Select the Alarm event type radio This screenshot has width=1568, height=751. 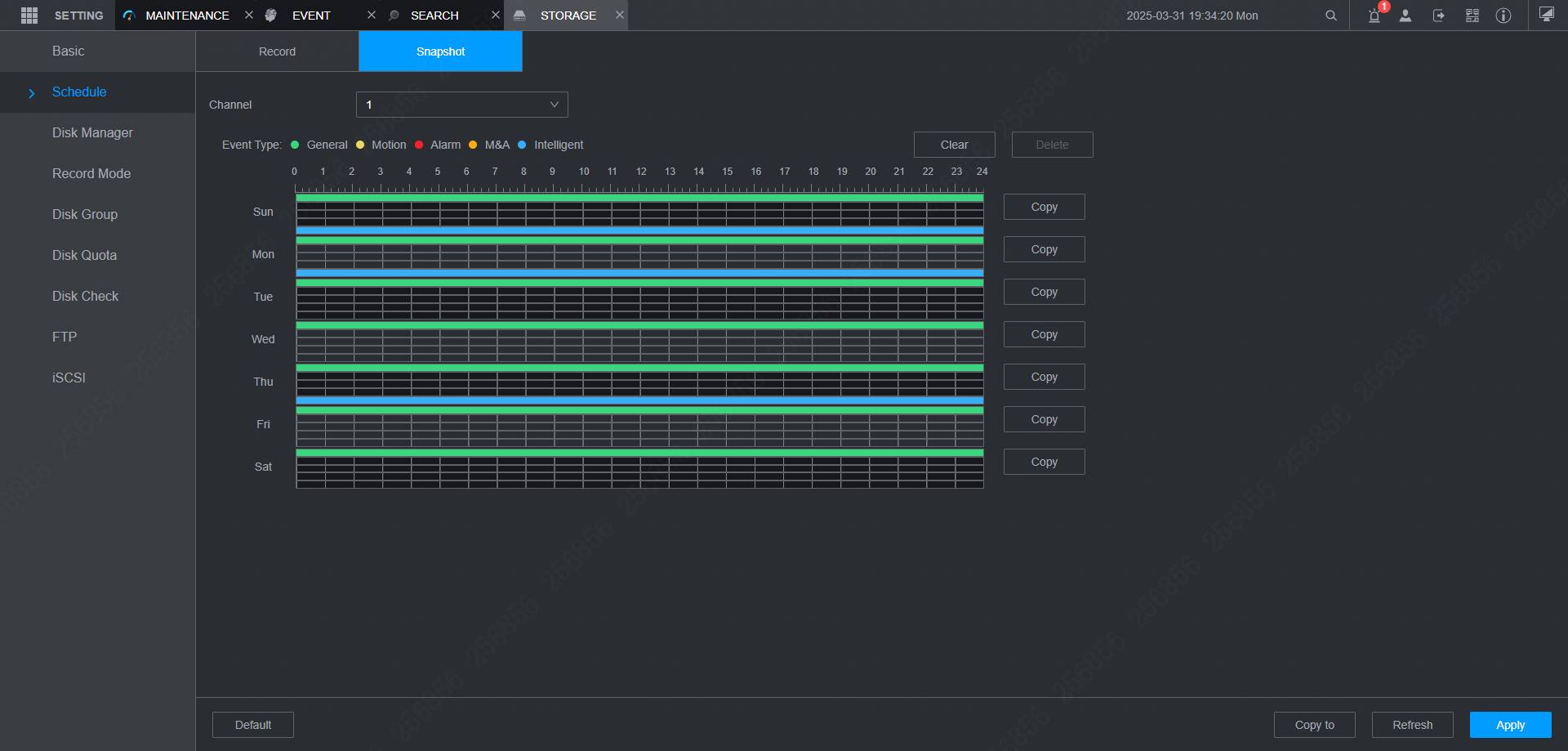[x=419, y=145]
